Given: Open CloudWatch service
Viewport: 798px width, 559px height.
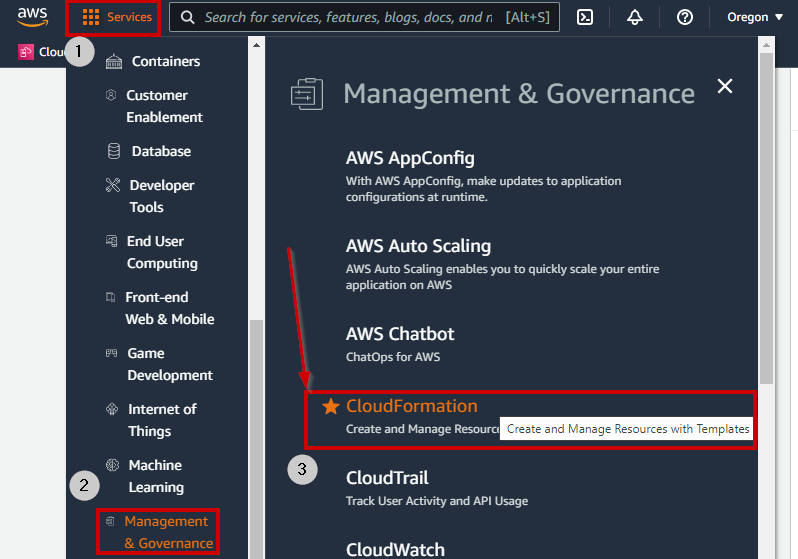Looking at the screenshot, I should [395, 550].
